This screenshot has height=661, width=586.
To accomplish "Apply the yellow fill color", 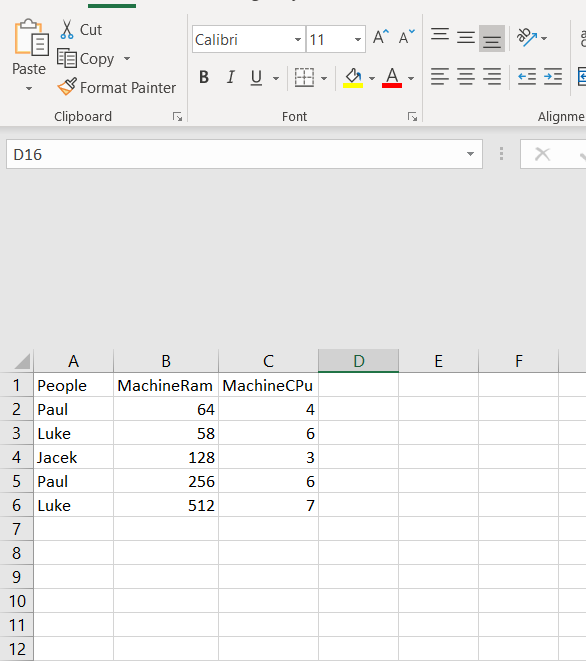I will 353,78.
